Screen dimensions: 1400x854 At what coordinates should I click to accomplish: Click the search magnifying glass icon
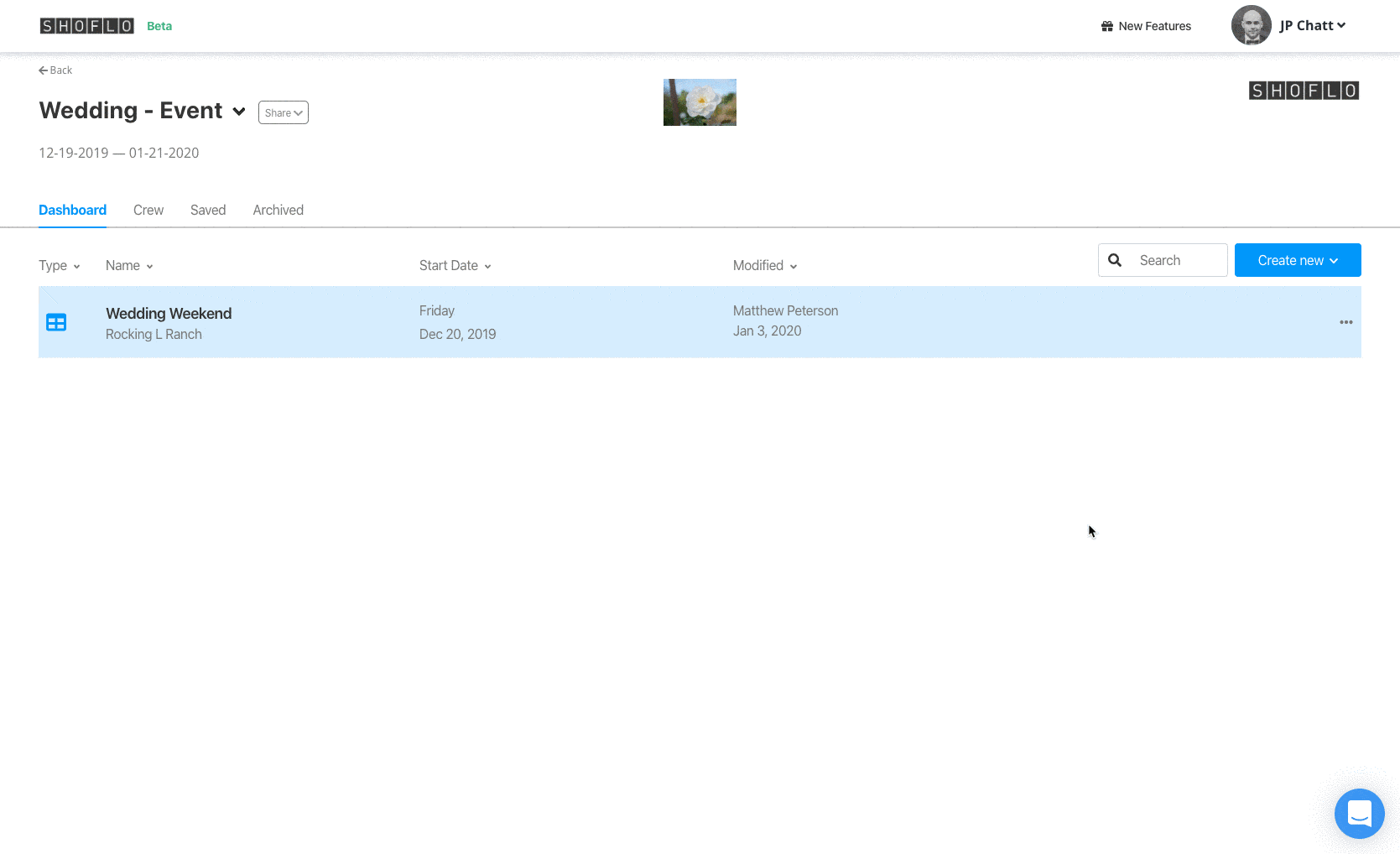1115,260
